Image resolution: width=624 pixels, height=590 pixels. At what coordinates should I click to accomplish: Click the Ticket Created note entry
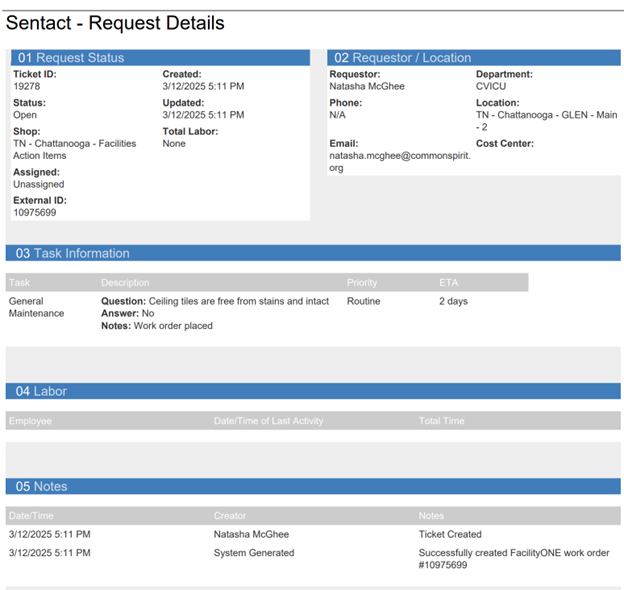click(x=449, y=535)
